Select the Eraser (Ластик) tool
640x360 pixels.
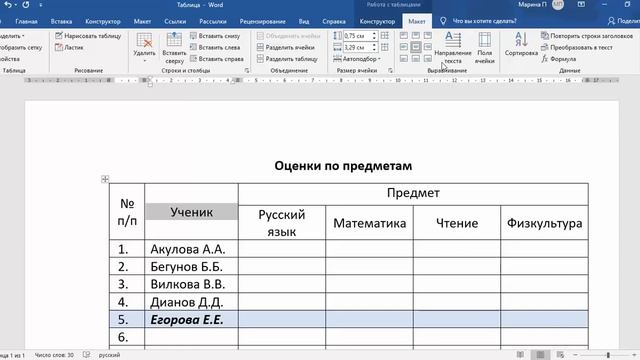(x=69, y=47)
